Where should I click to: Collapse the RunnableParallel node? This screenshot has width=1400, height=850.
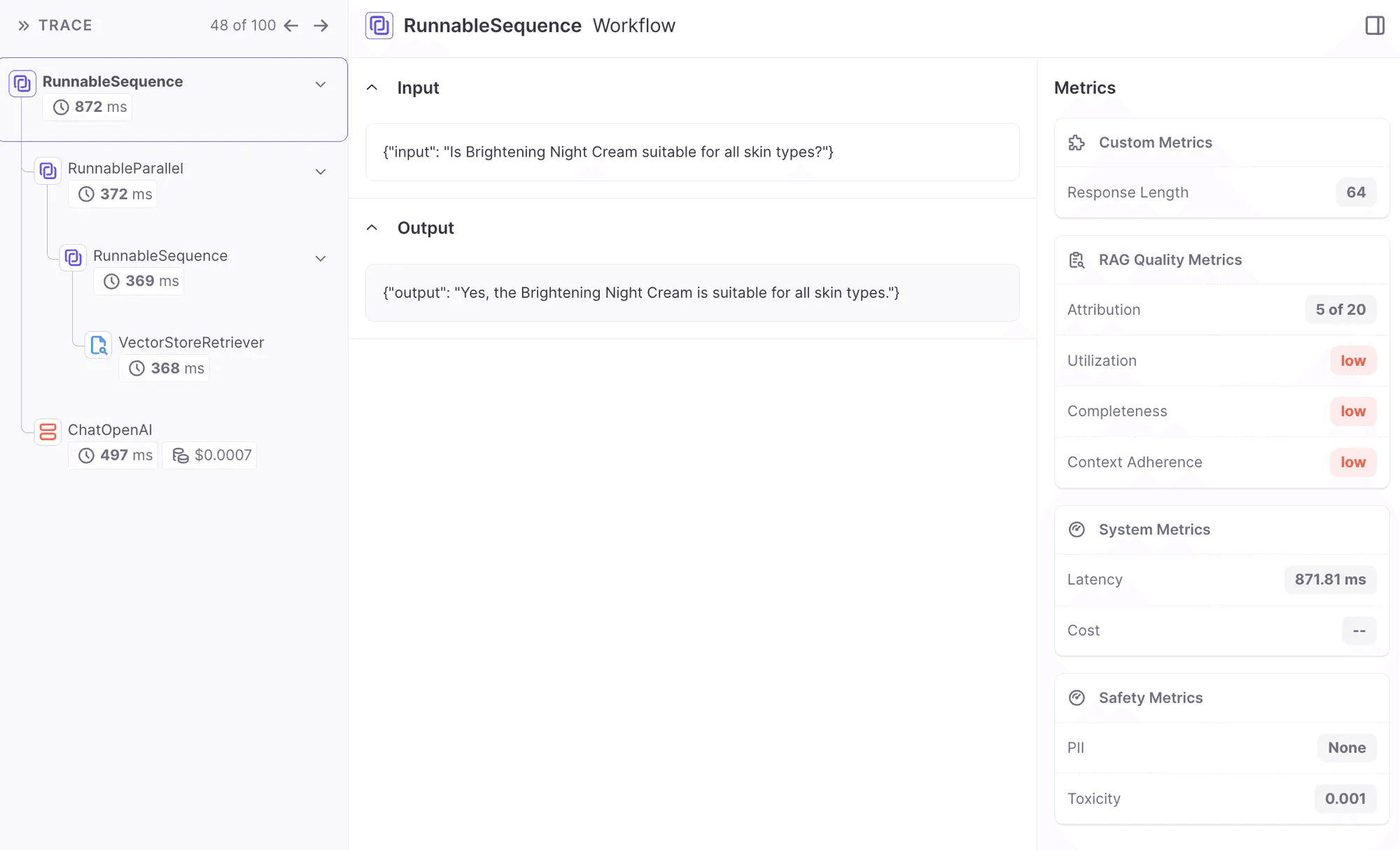point(321,171)
